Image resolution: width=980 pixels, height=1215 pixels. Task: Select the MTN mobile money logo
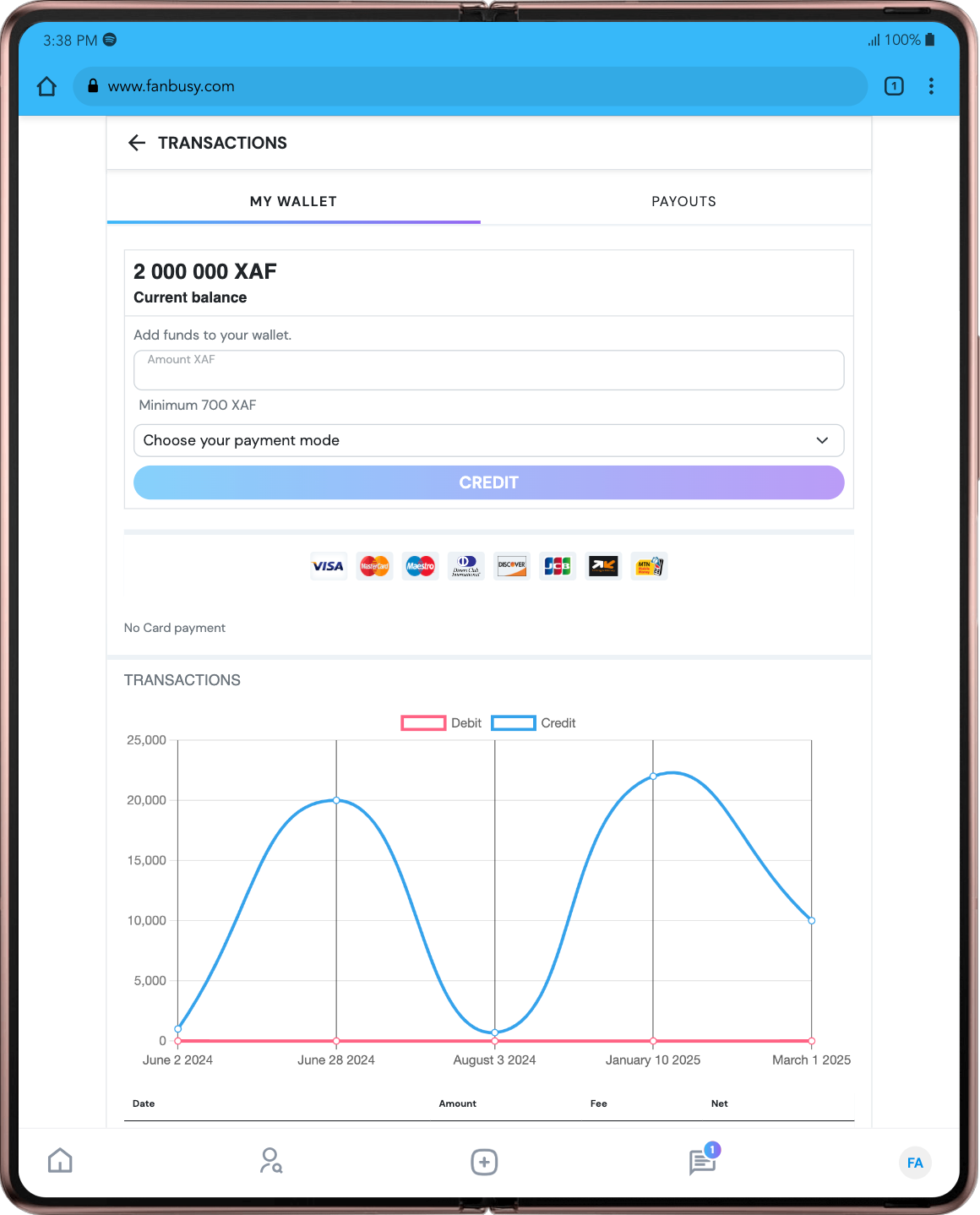click(649, 566)
